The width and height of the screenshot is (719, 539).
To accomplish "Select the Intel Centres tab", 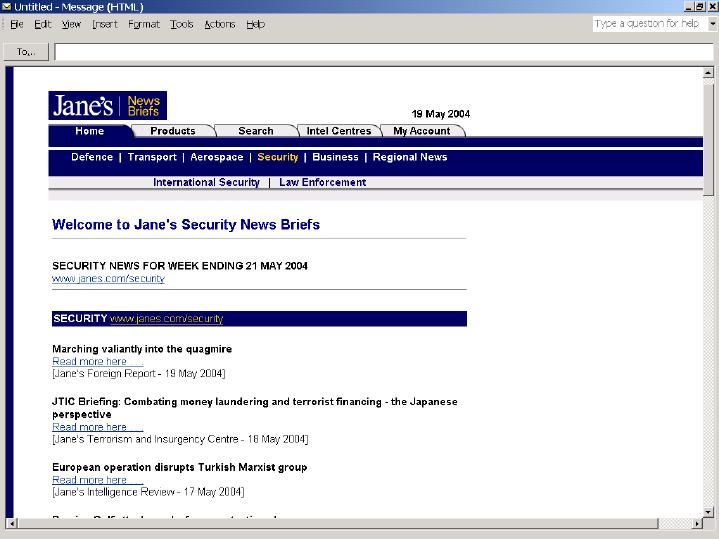I will pos(338,131).
